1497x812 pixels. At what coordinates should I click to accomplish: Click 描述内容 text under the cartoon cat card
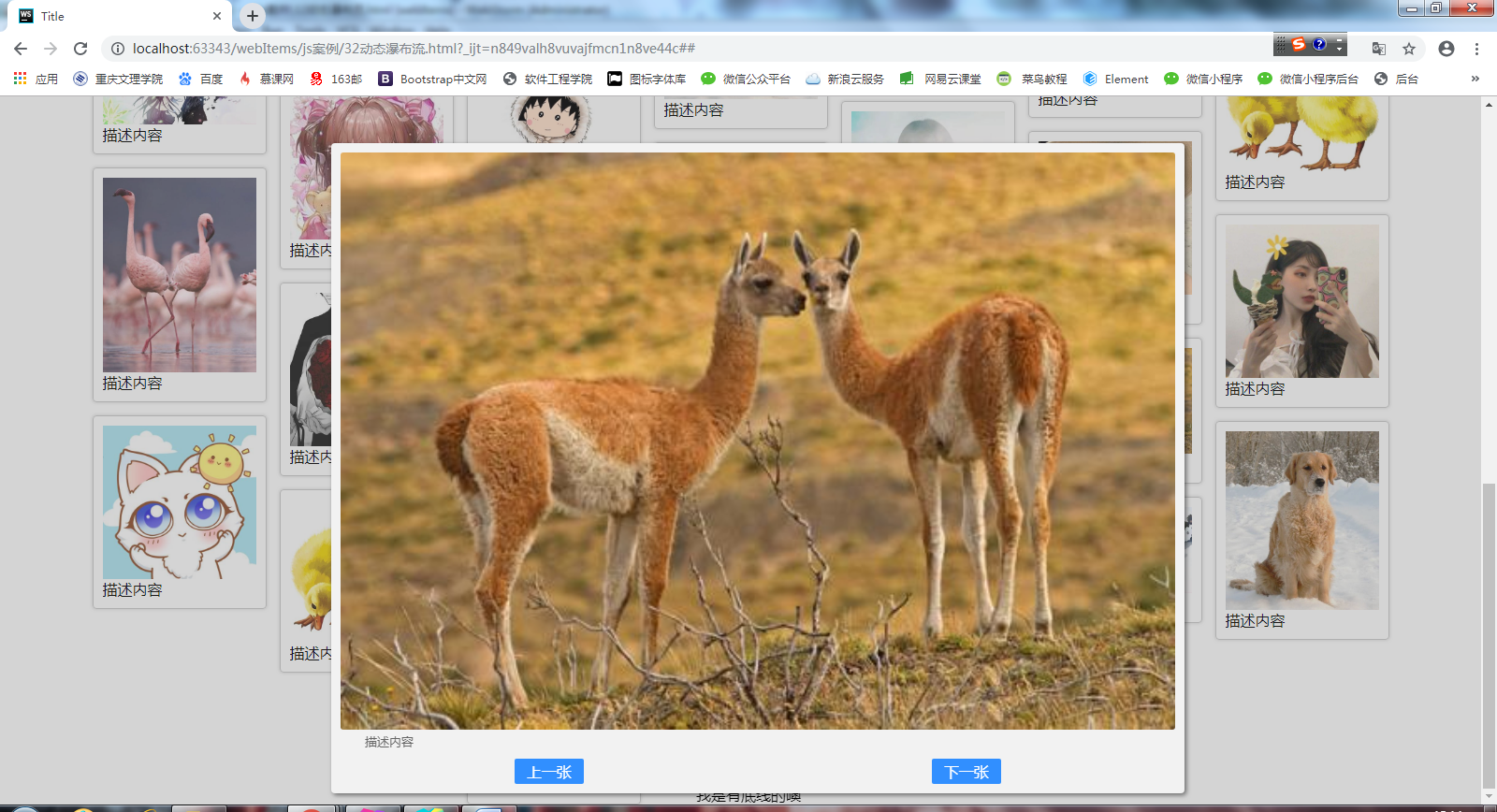click(x=133, y=590)
